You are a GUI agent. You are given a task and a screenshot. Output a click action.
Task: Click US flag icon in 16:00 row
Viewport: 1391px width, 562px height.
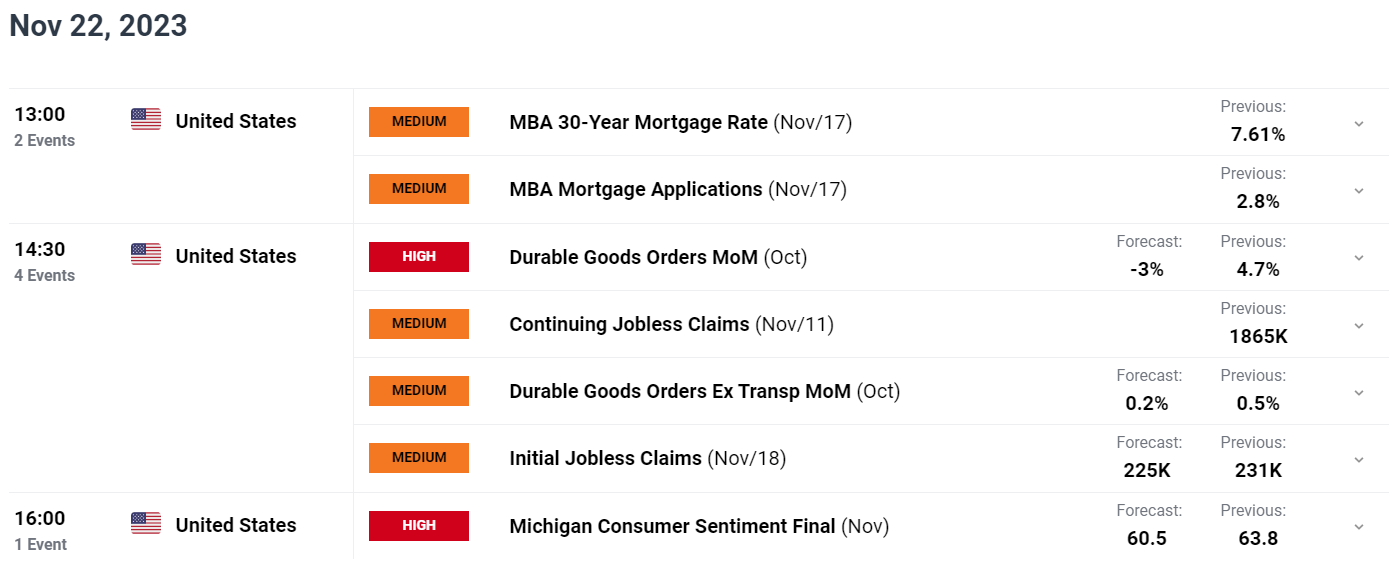[x=146, y=524]
